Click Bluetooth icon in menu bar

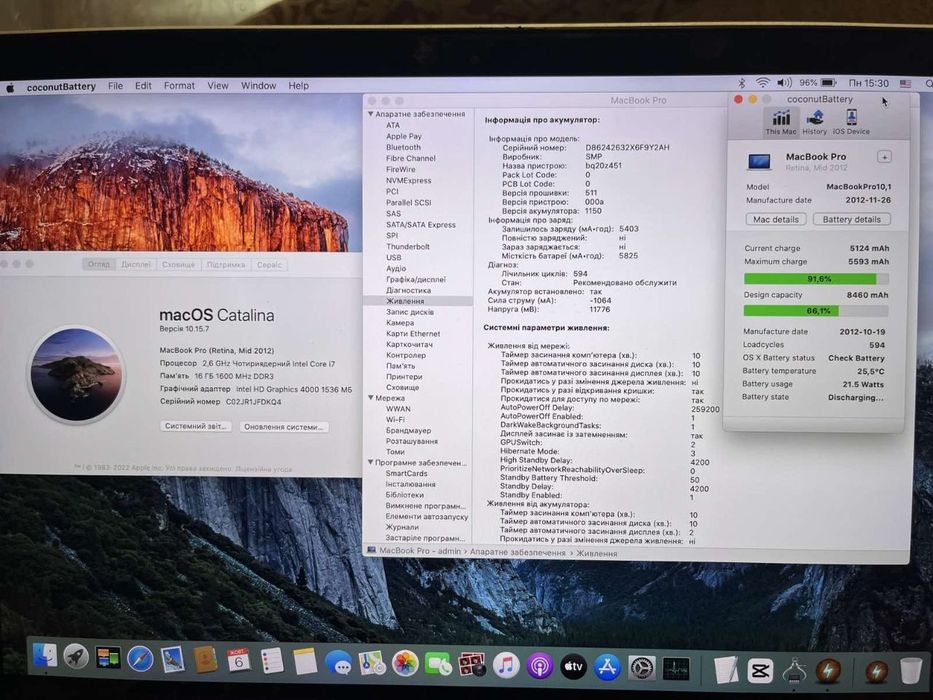pyautogui.click(x=741, y=83)
